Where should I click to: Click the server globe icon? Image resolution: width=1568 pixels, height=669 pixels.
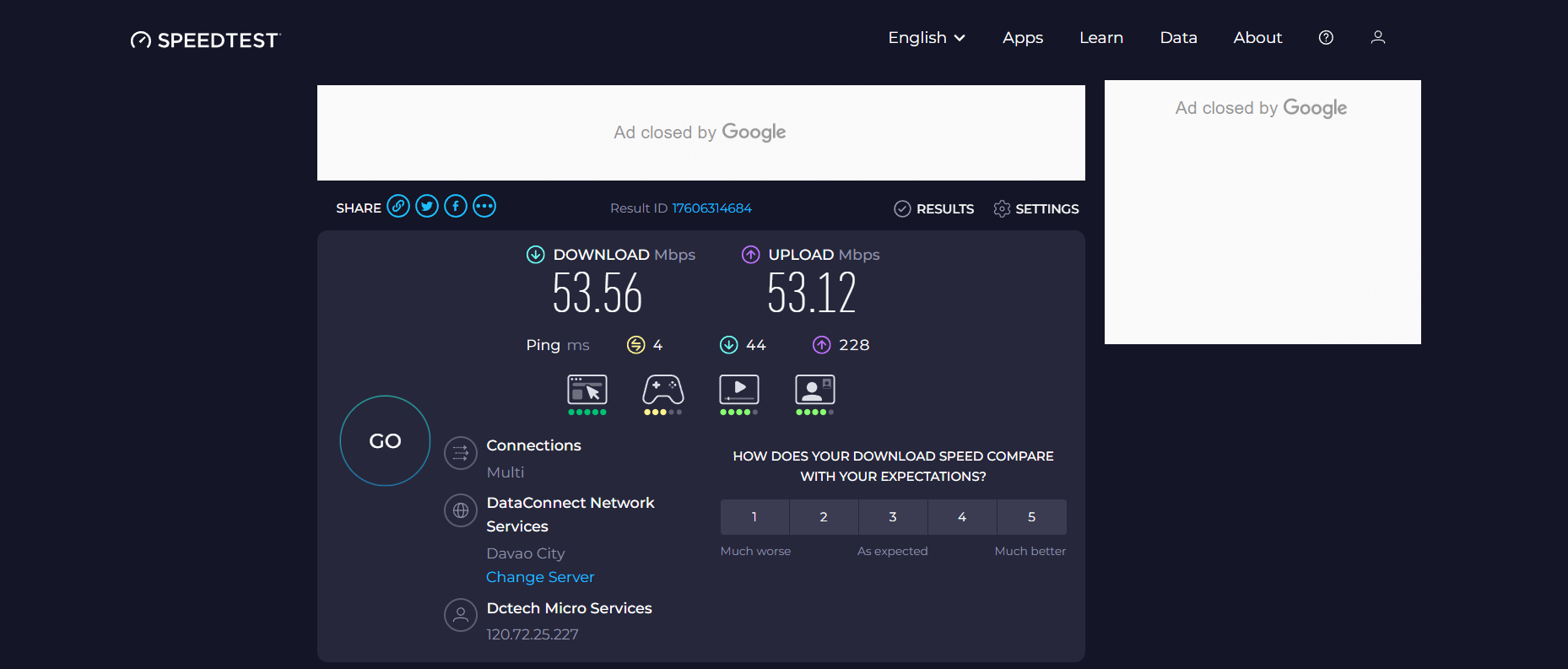click(461, 510)
